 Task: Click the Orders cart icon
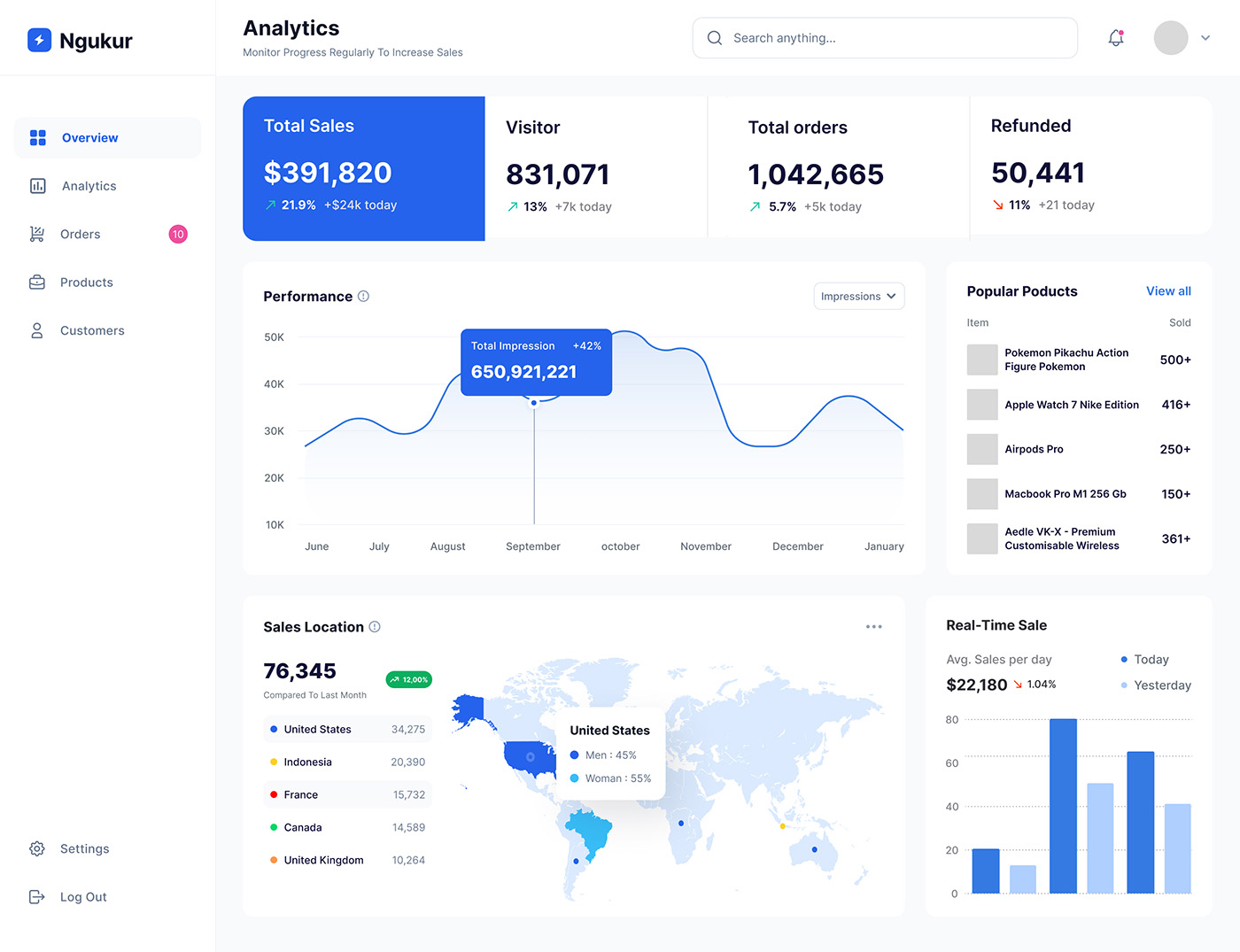coord(37,234)
